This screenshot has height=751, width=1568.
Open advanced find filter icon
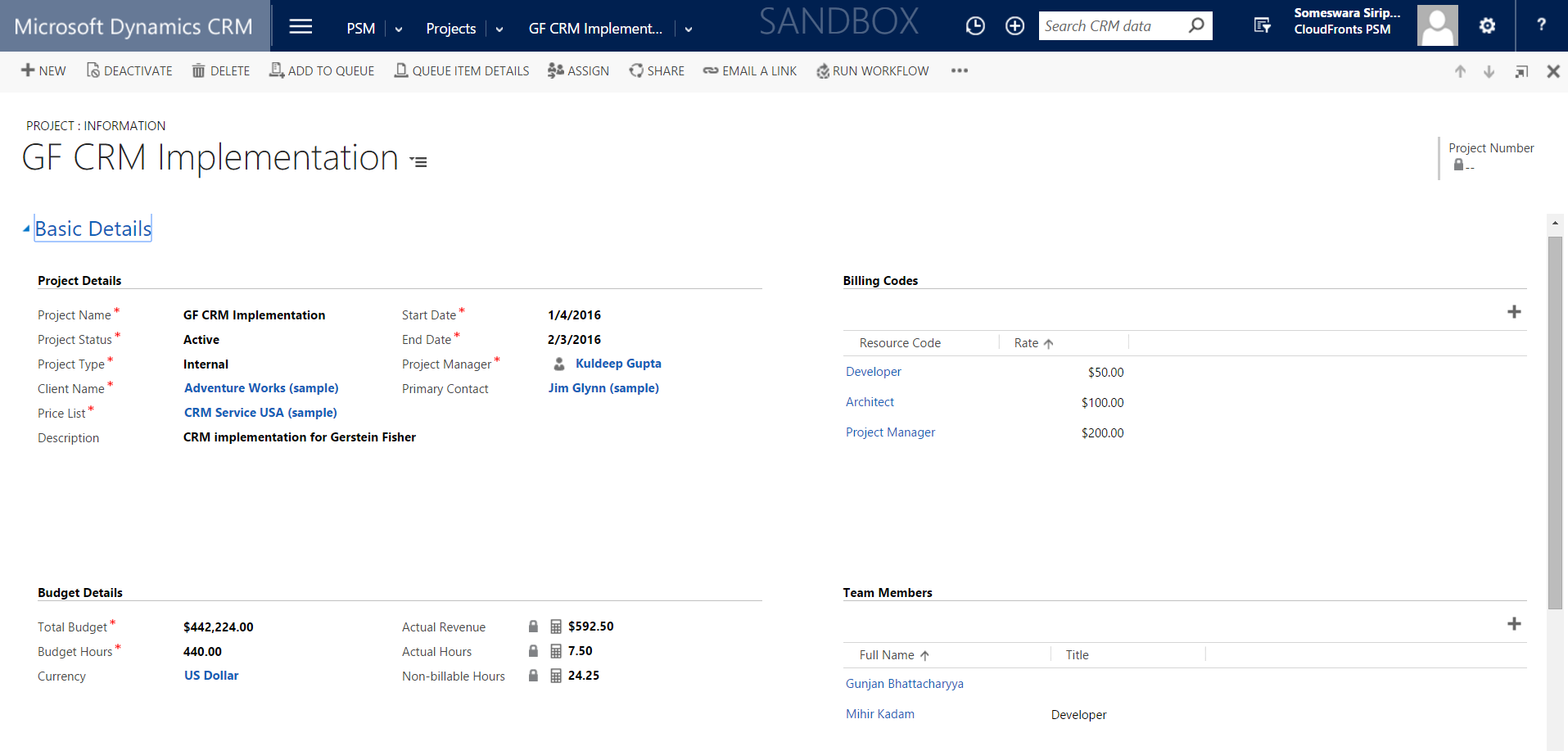coord(1262,26)
